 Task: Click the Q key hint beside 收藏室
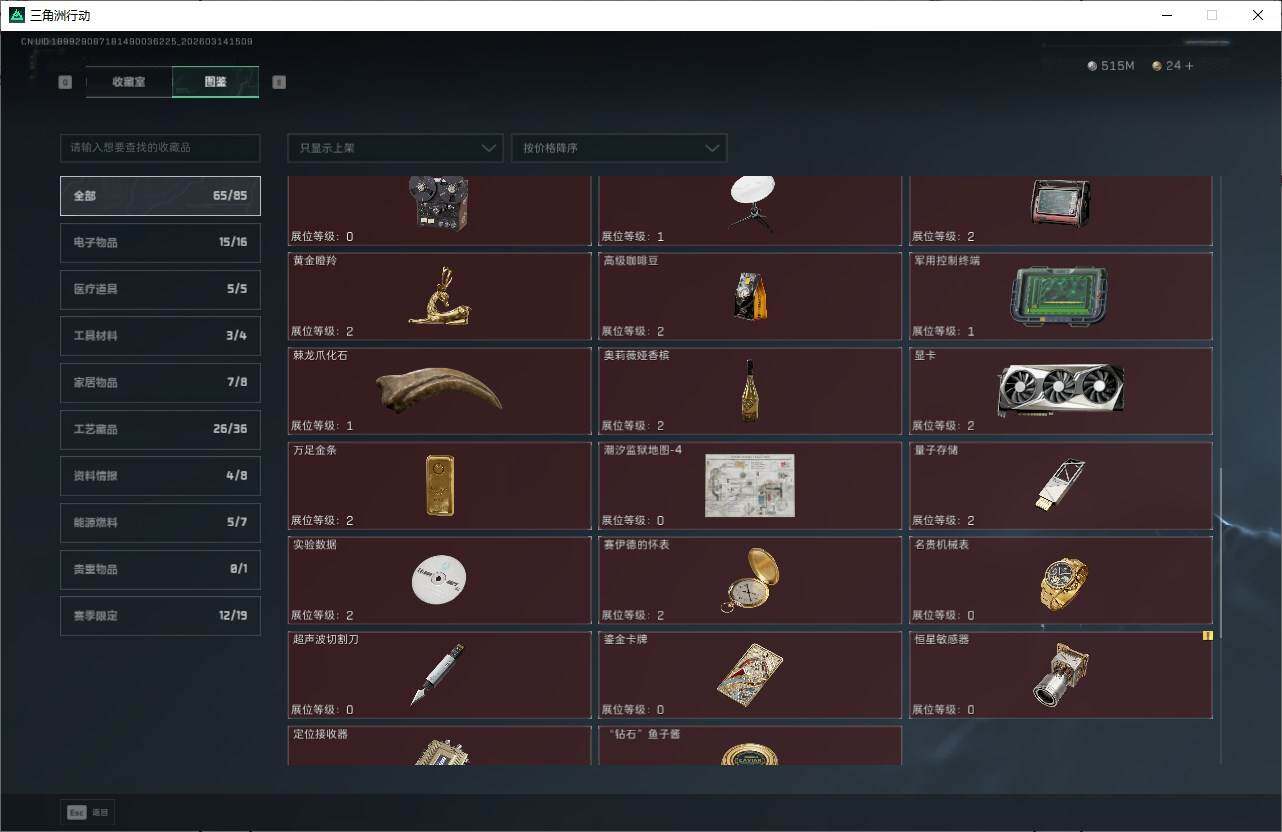click(65, 82)
